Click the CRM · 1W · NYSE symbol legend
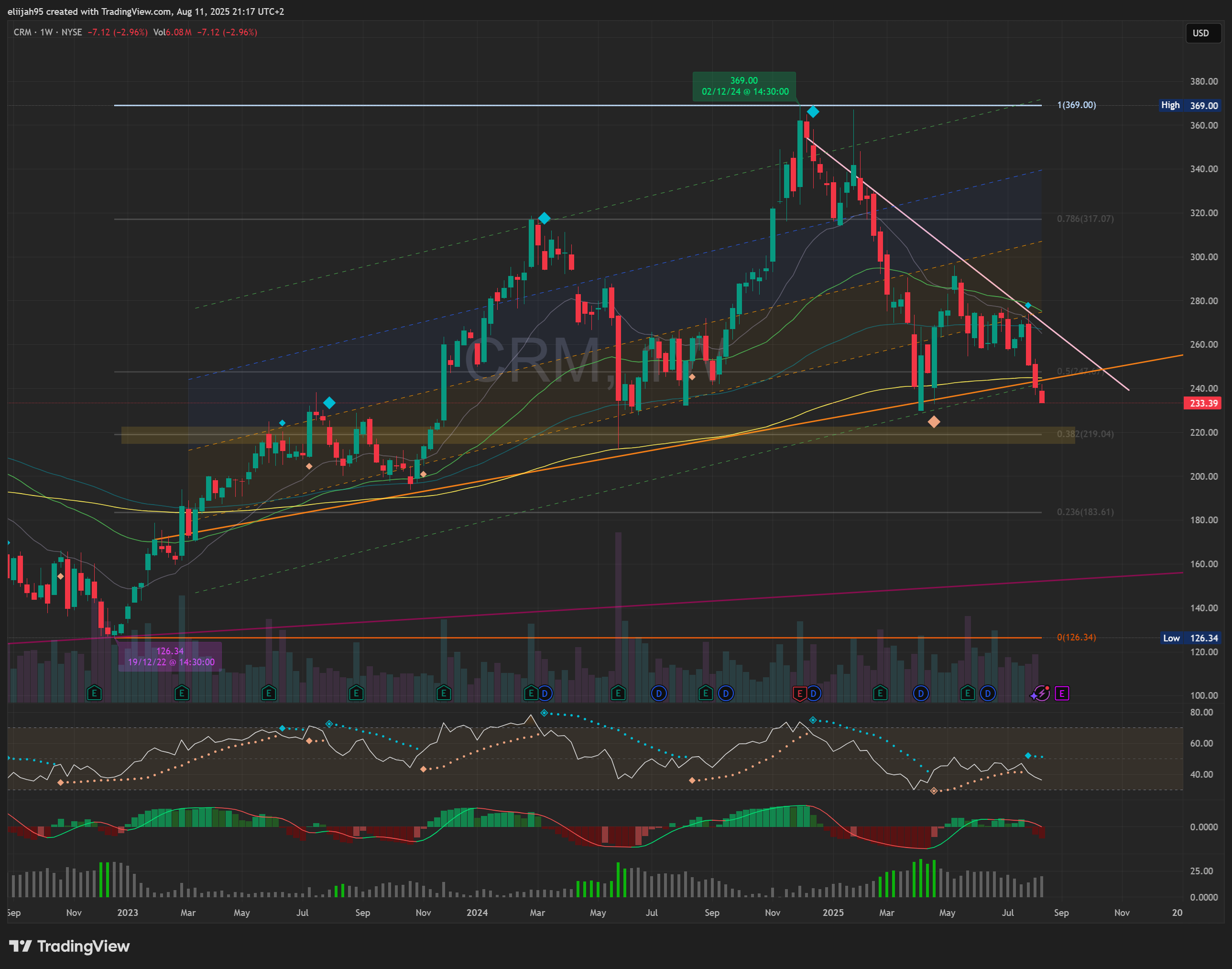The width and height of the screenshot is (1232, 969). pos(48,33)
